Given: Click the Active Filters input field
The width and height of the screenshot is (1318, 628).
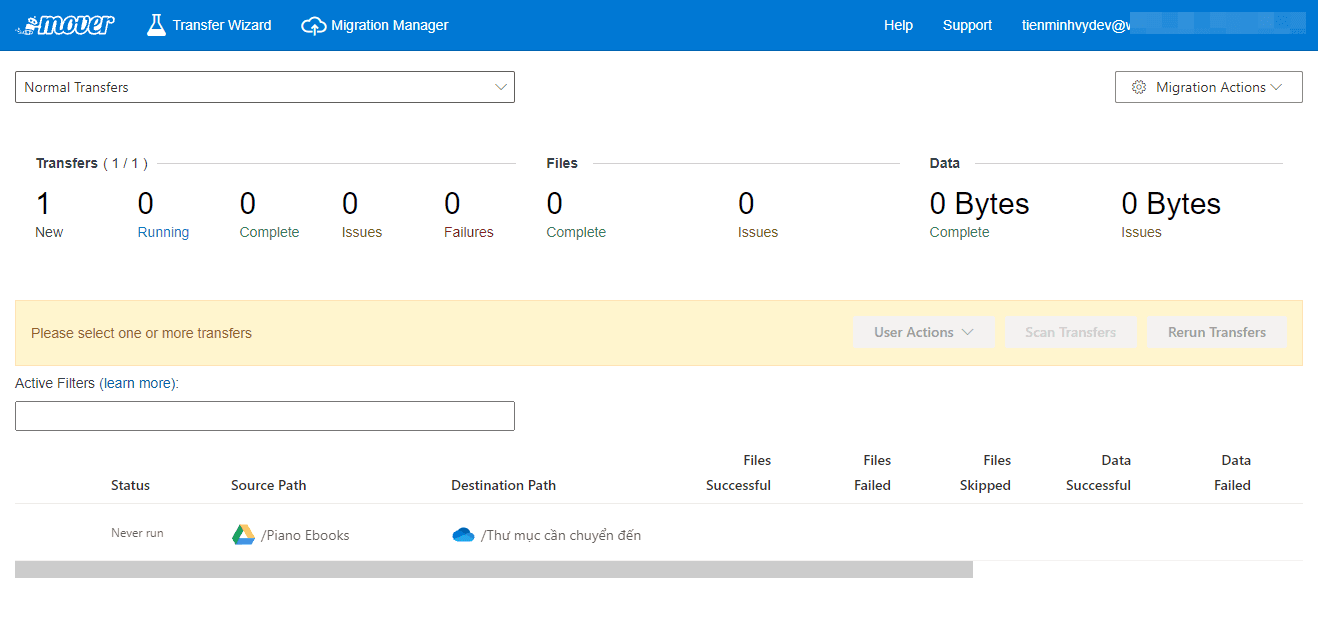Looking at the screenshot, I should [265, 416].
